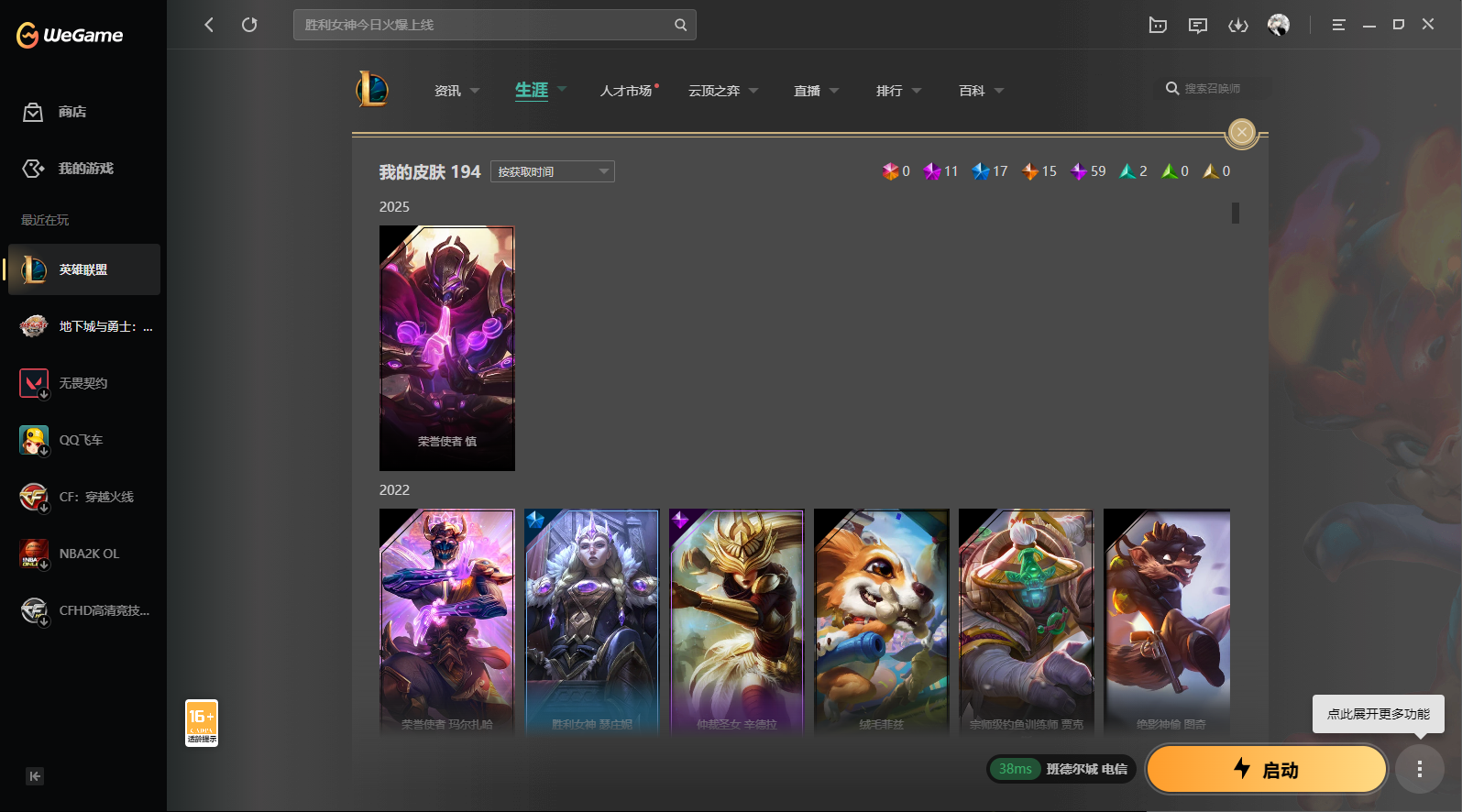The image size is (1462, 812).
Task: Open the 按获取时间 sort dropdown
Action: [553, 171]
